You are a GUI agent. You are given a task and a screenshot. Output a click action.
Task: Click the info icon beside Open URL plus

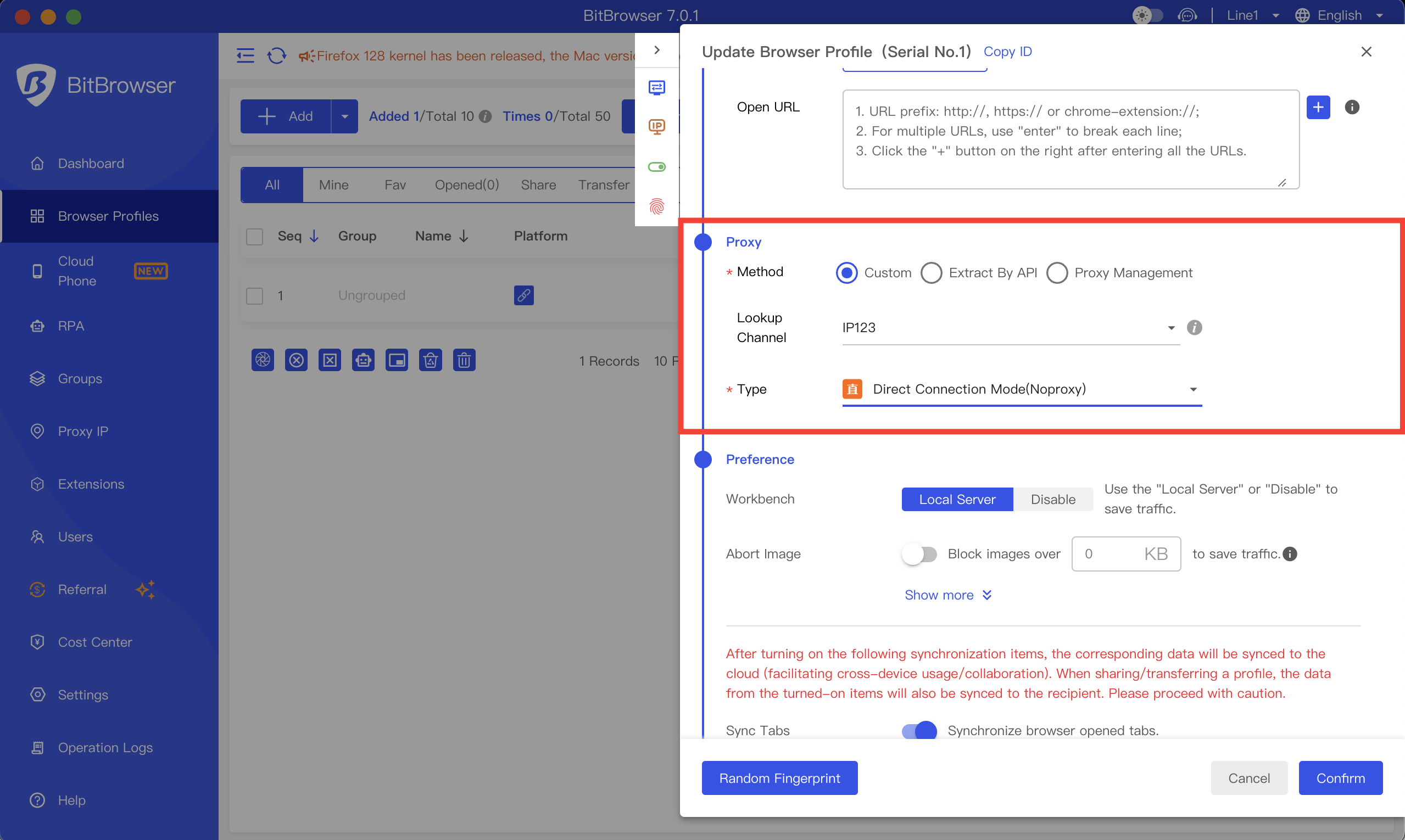click(x=1352, y=107)
